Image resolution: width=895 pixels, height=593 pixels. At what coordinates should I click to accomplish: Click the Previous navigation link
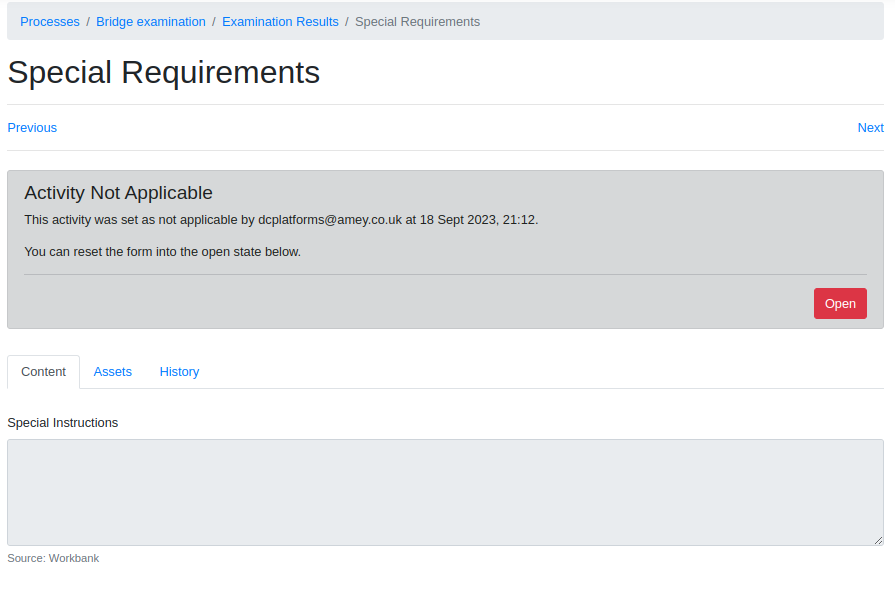tap(32, 127)
